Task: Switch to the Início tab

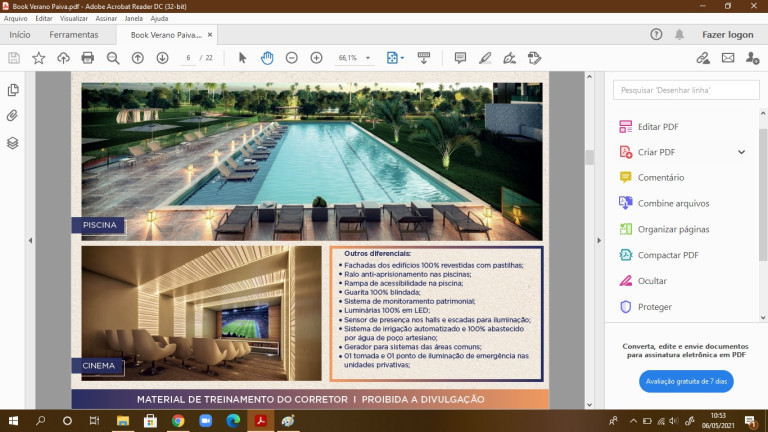Action: click(20, 35)
